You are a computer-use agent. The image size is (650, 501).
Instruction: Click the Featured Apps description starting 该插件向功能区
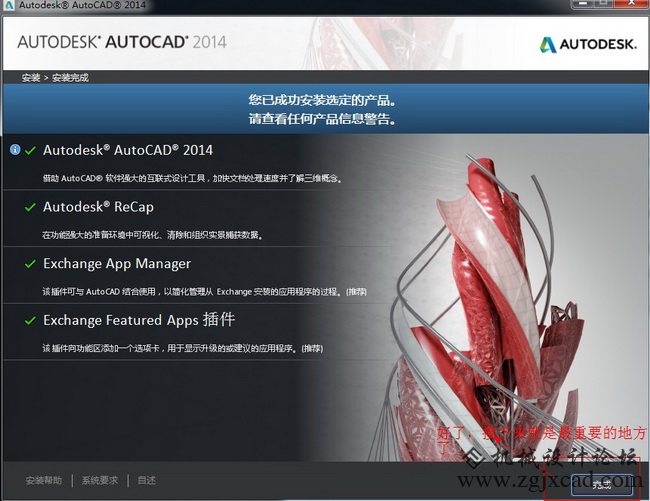click(182, 348)
